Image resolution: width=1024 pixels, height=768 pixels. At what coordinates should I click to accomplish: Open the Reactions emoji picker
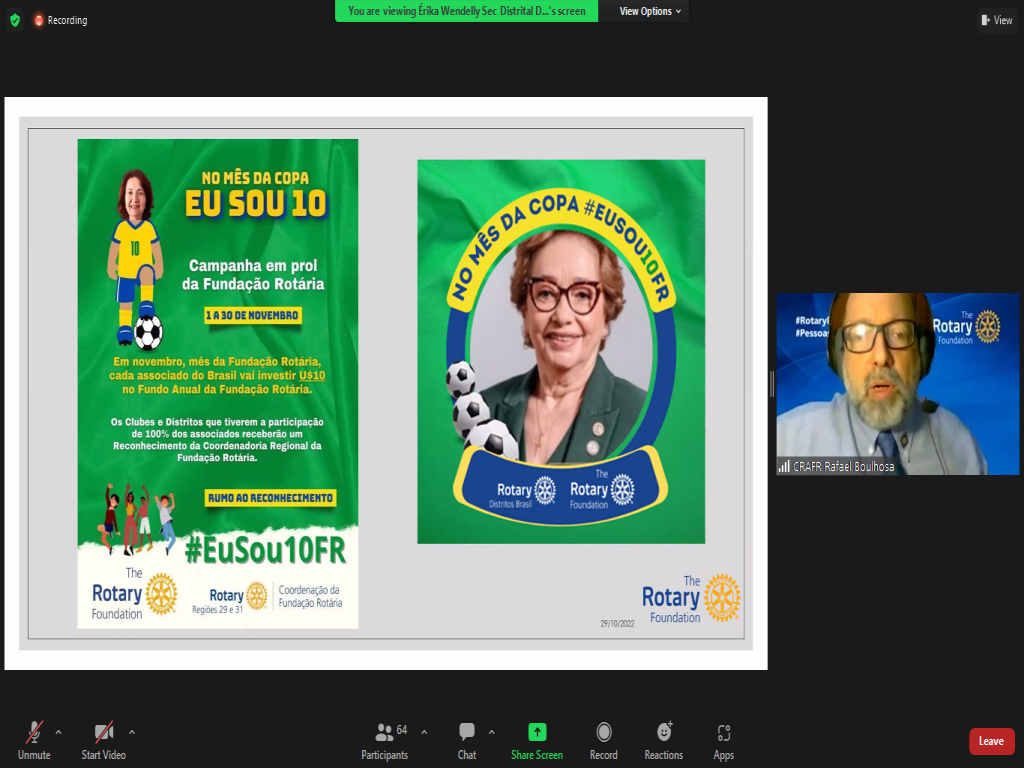point(664,732)
